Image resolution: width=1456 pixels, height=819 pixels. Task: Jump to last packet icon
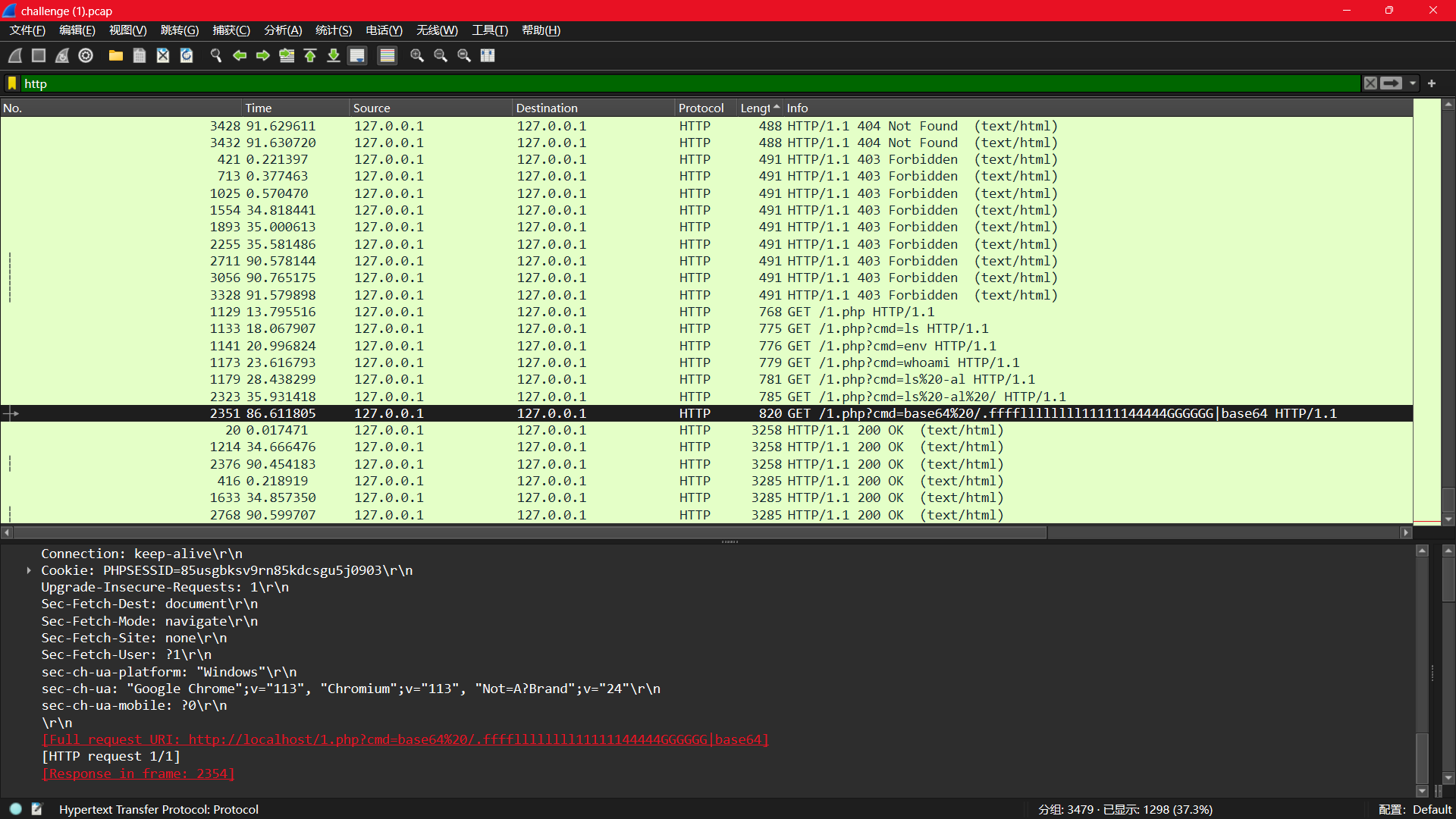[334, 55]
